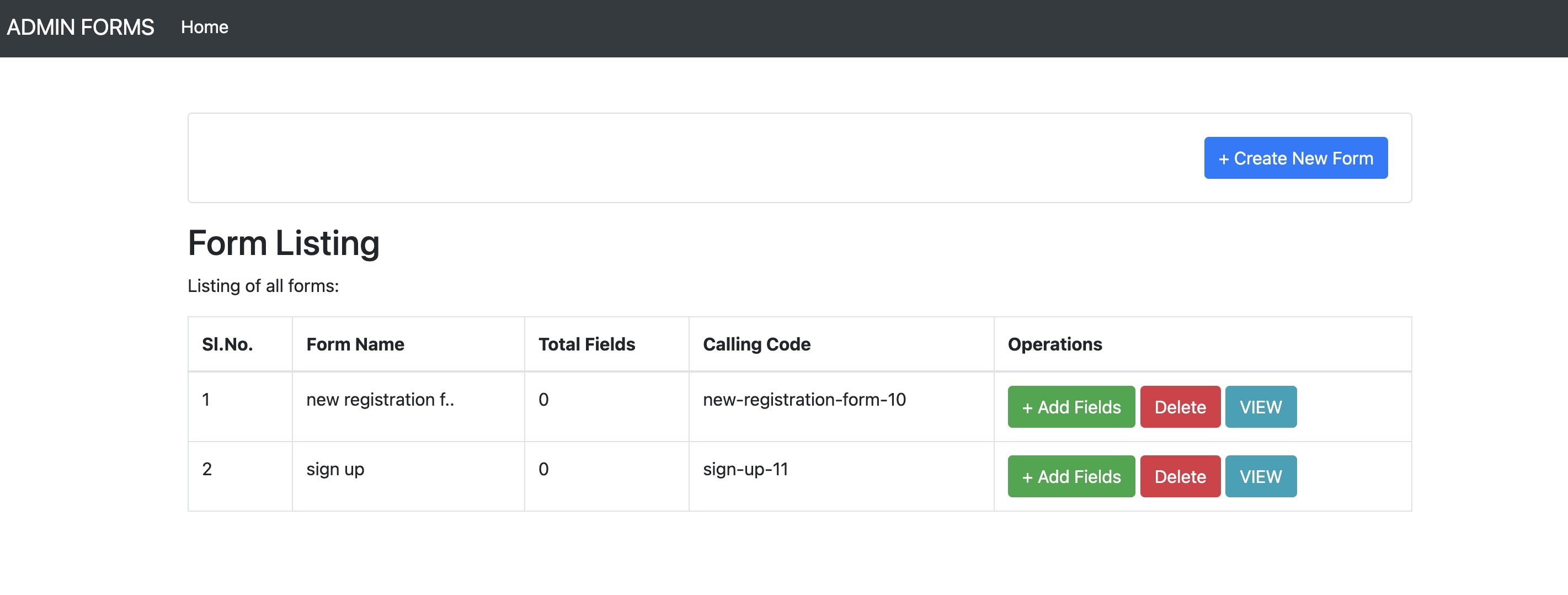The image size is (1568, 595).
Task: Click the truncated 'new registration f..' form name
Action: click(380, 400)
